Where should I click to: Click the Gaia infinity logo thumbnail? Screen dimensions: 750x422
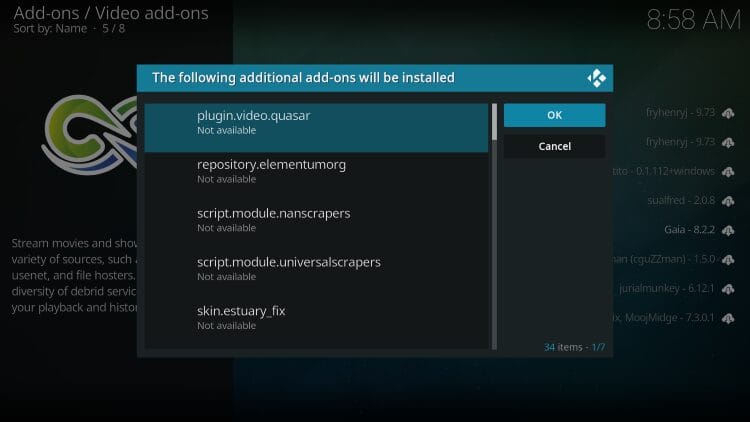coord(90,134)
